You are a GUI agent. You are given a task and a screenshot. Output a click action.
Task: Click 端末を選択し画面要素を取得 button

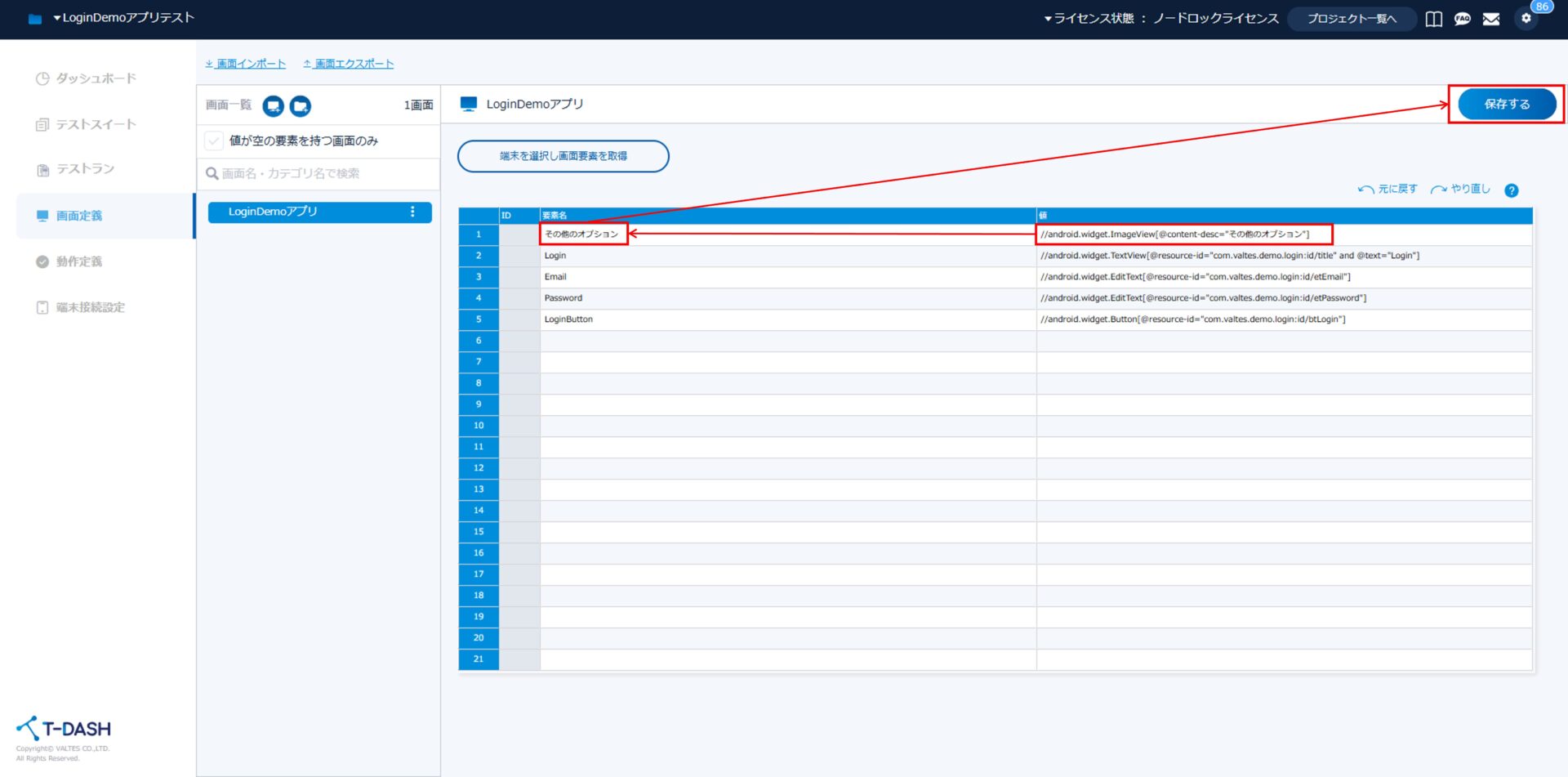563,156
